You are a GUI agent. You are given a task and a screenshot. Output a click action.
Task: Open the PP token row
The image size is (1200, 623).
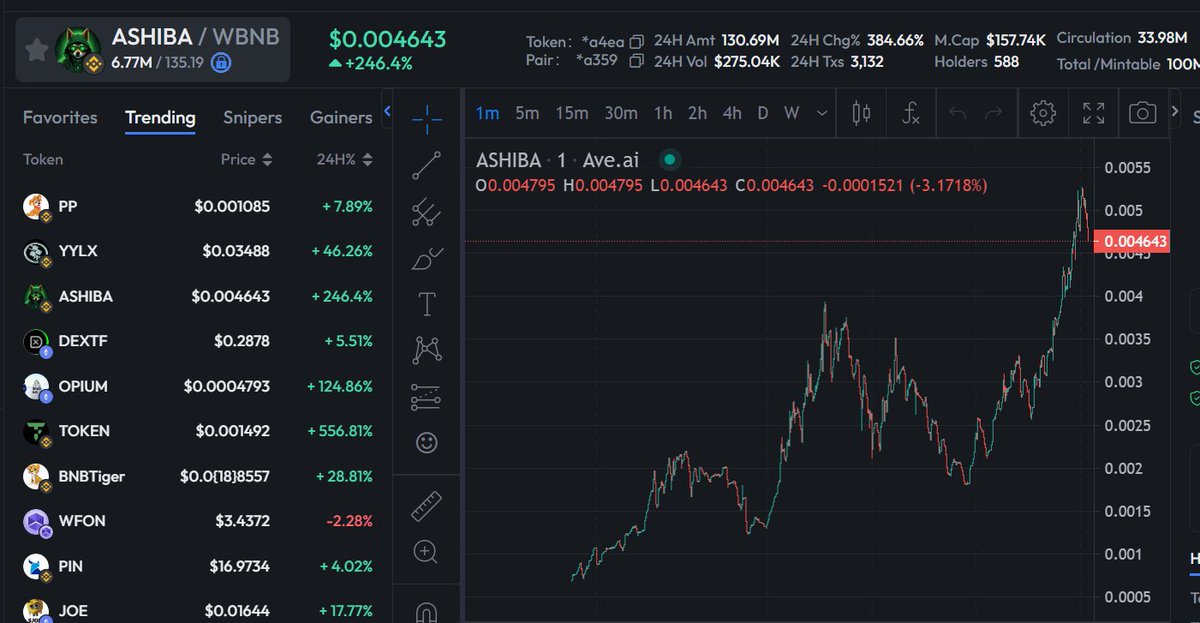click(198, 207)
